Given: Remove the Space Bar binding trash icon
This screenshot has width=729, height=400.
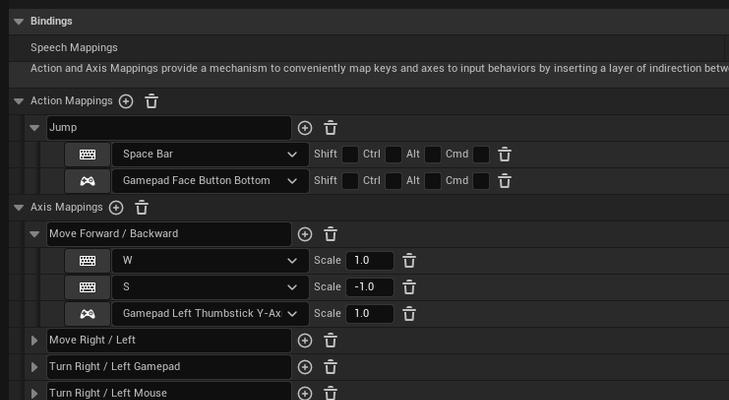Looking at the screenshot, I should click(504, 154).
